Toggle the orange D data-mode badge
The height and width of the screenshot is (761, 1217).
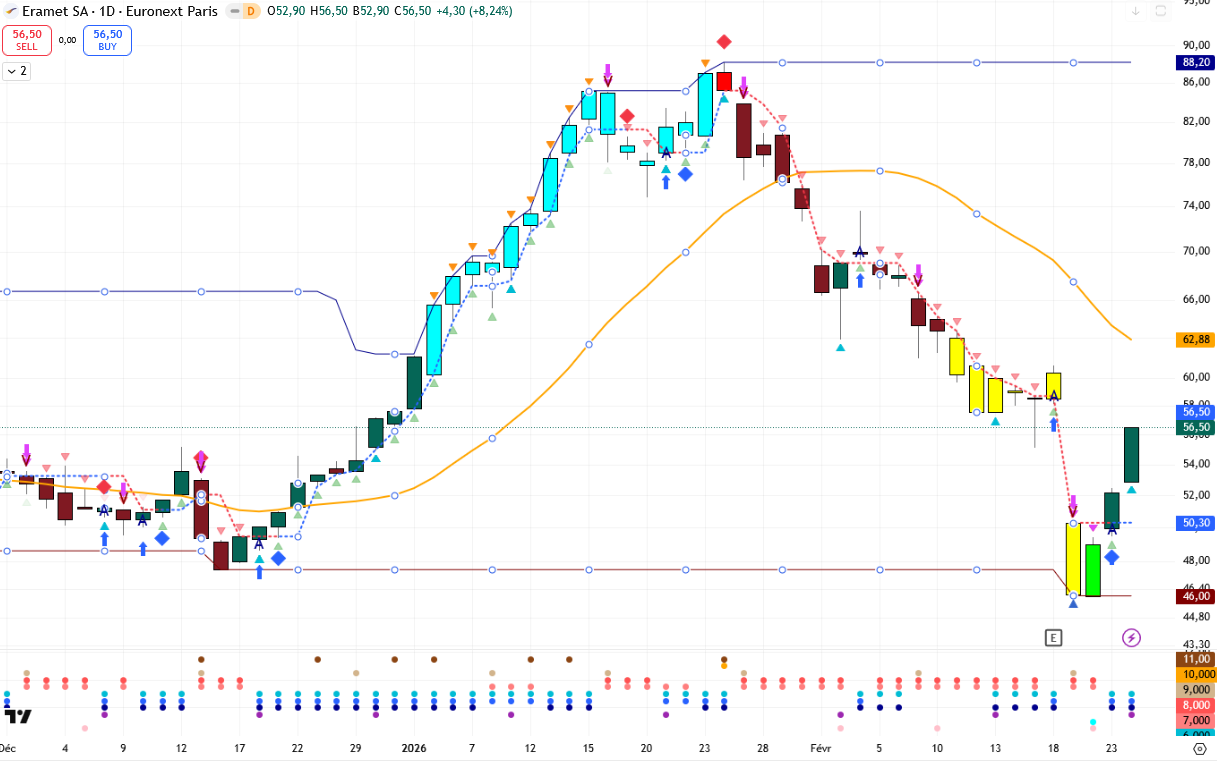pos(250,11)
